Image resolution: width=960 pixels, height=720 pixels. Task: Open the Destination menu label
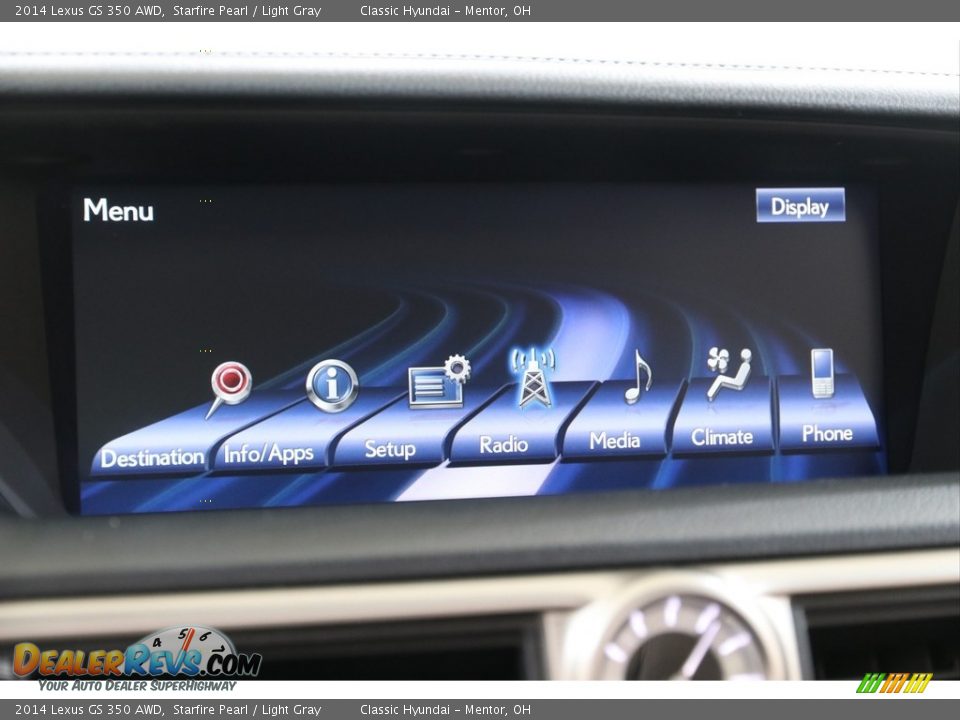[152, 457]
